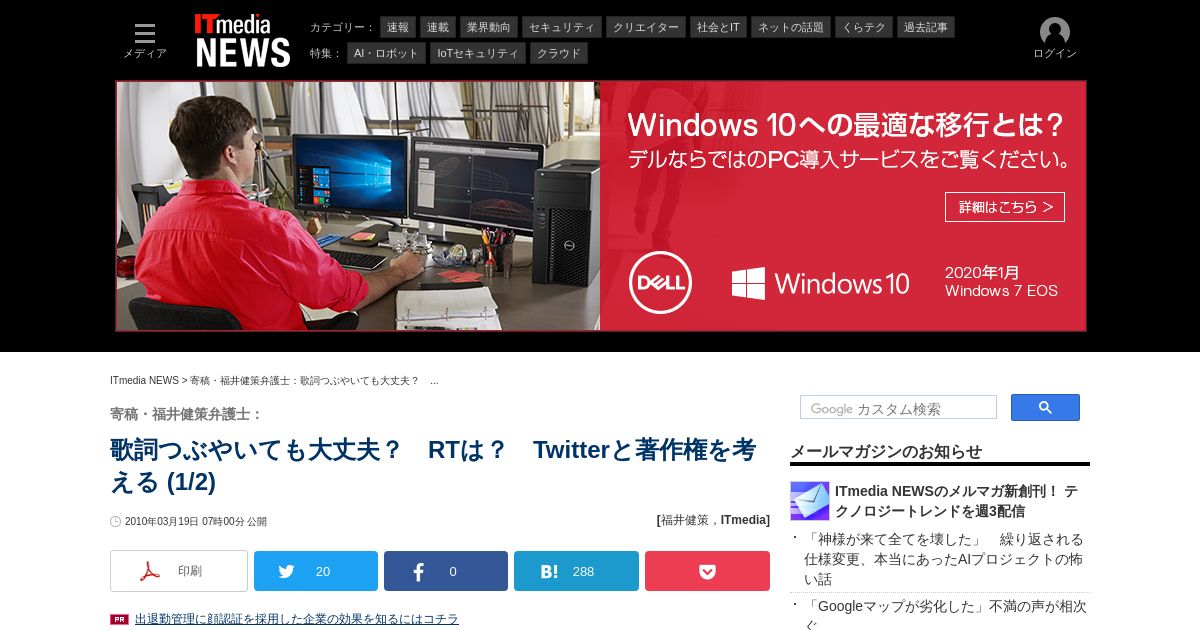Click the ITmedia NEWS logo

[x=243, y=41]
